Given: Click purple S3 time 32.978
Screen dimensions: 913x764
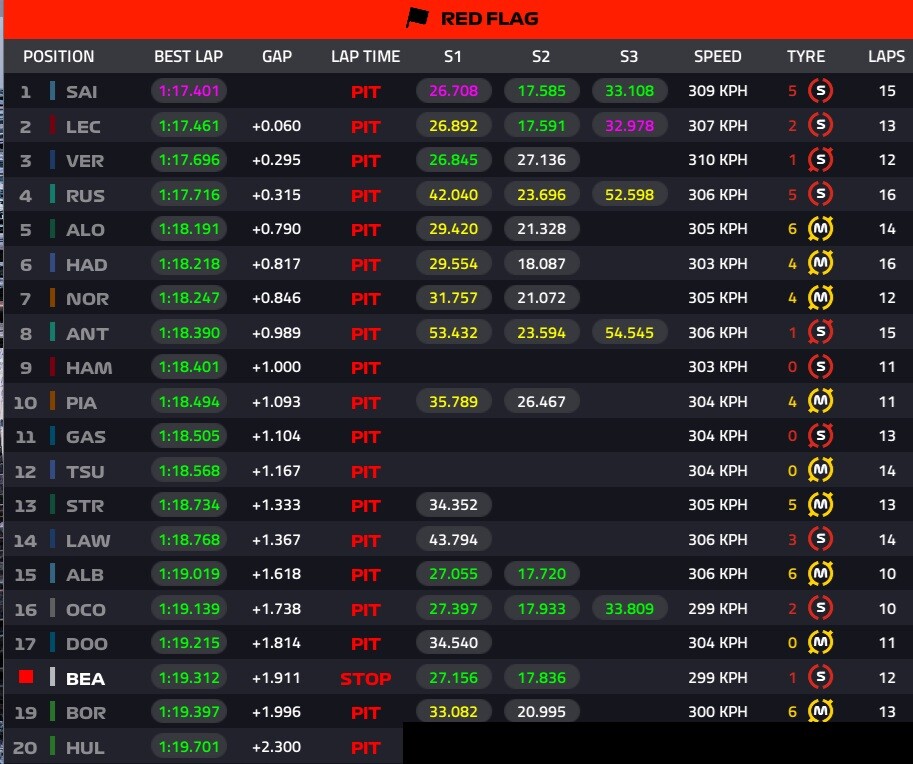Looking at the screenshot, I should (629, 125).
